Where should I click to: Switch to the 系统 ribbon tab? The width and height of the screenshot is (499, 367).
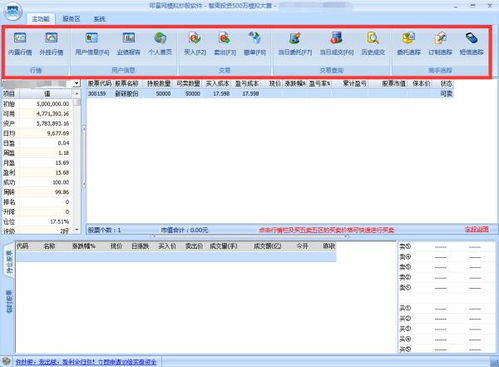coord(99,19)
